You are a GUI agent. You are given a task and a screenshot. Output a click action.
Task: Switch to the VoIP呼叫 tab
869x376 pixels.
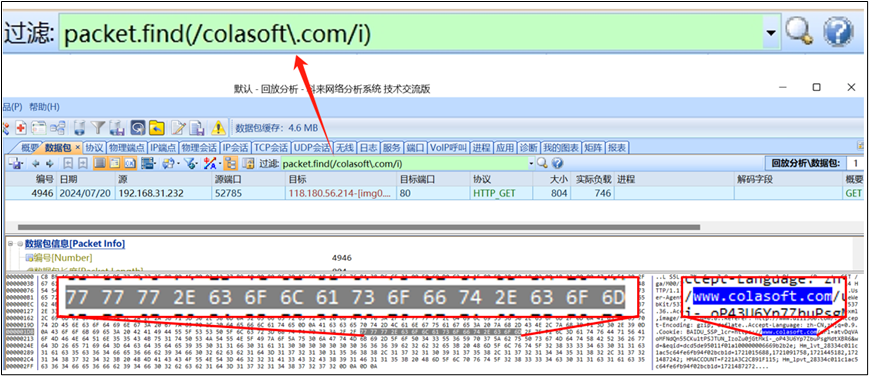[x=449, y=148]
